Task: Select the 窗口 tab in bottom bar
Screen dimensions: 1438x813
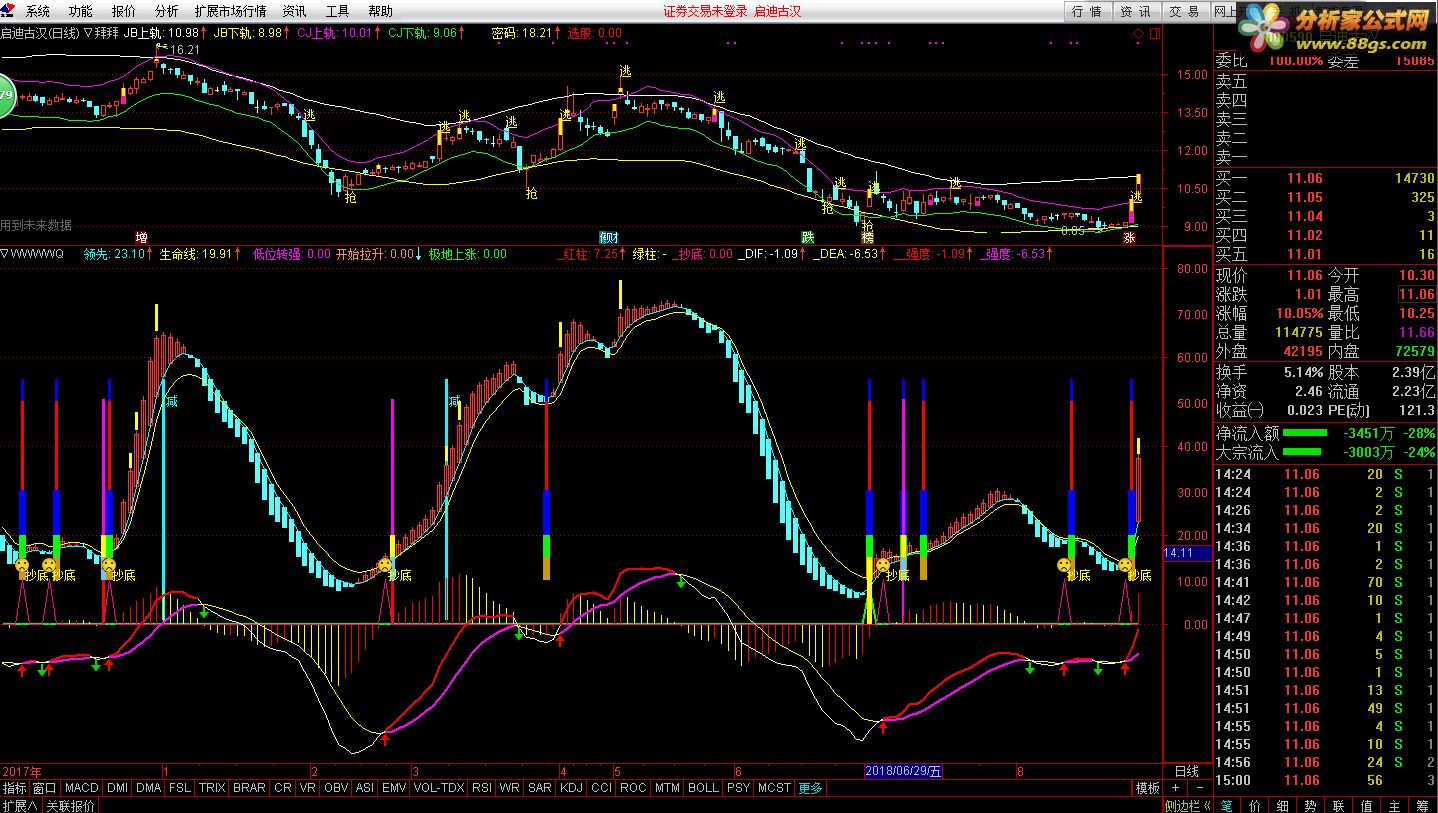Action: click(45, 788)
